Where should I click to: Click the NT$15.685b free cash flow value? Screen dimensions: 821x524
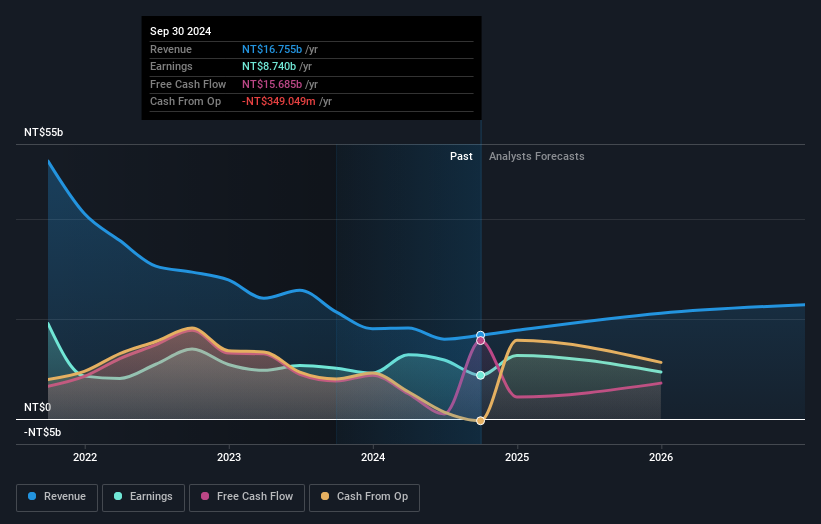(x=272, y=84)
